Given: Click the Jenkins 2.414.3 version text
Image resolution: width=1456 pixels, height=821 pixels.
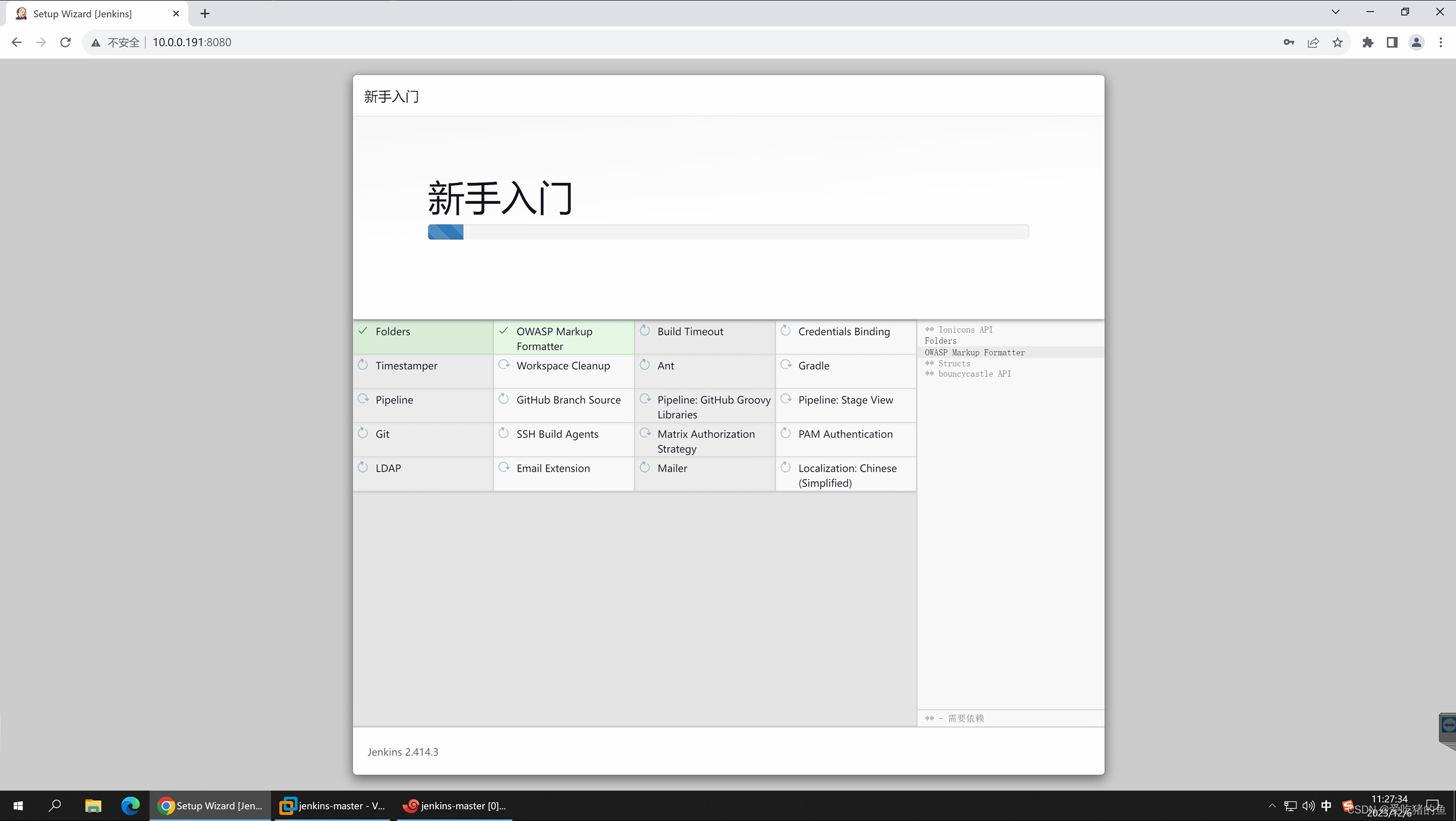Looking at the screenshot, I should (x=403, y=752).
